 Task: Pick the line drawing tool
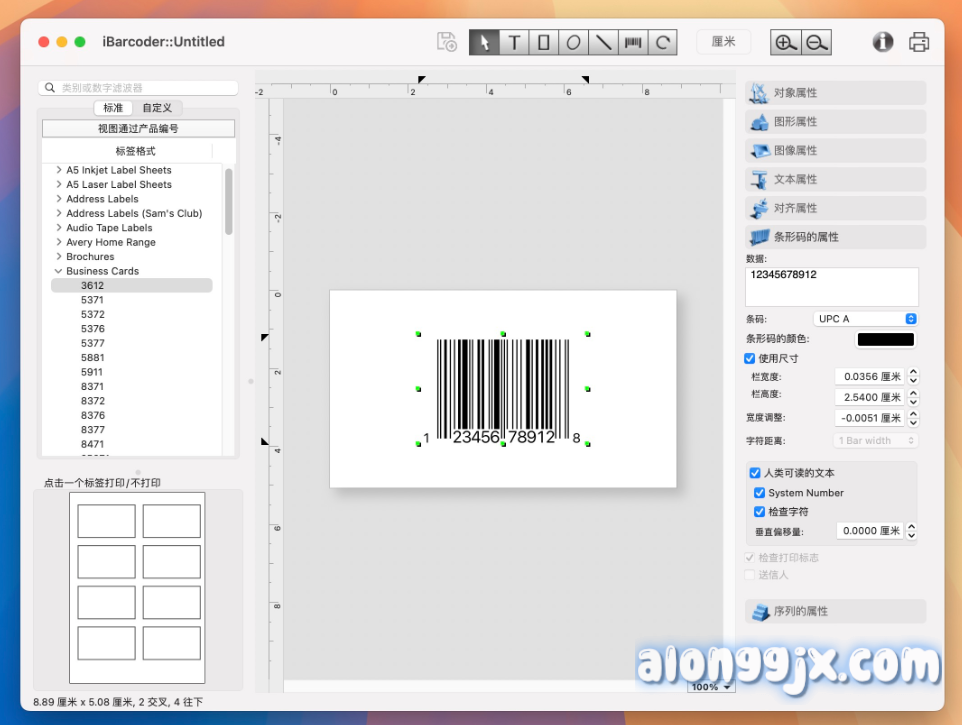(604, 42)
